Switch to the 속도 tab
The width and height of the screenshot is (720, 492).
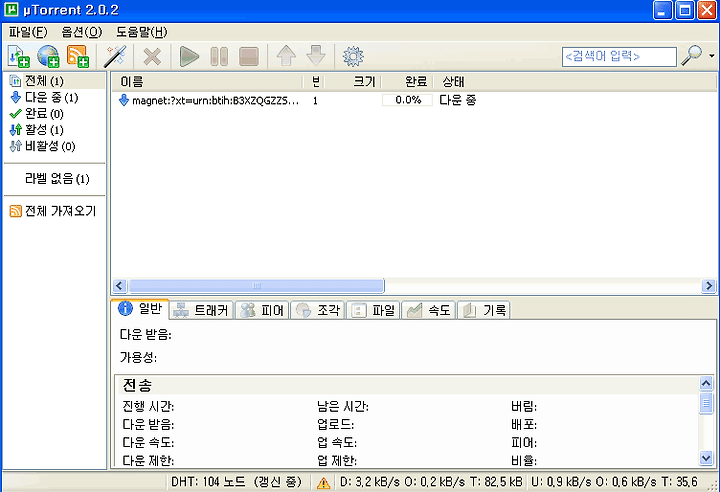click(x=429, y=311)
